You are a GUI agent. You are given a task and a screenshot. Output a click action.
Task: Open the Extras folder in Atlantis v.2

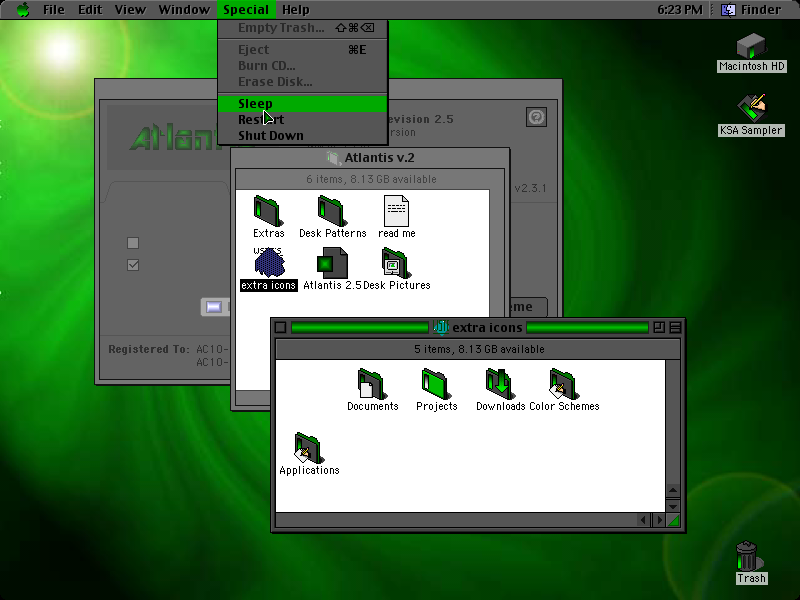coord(268,211)
